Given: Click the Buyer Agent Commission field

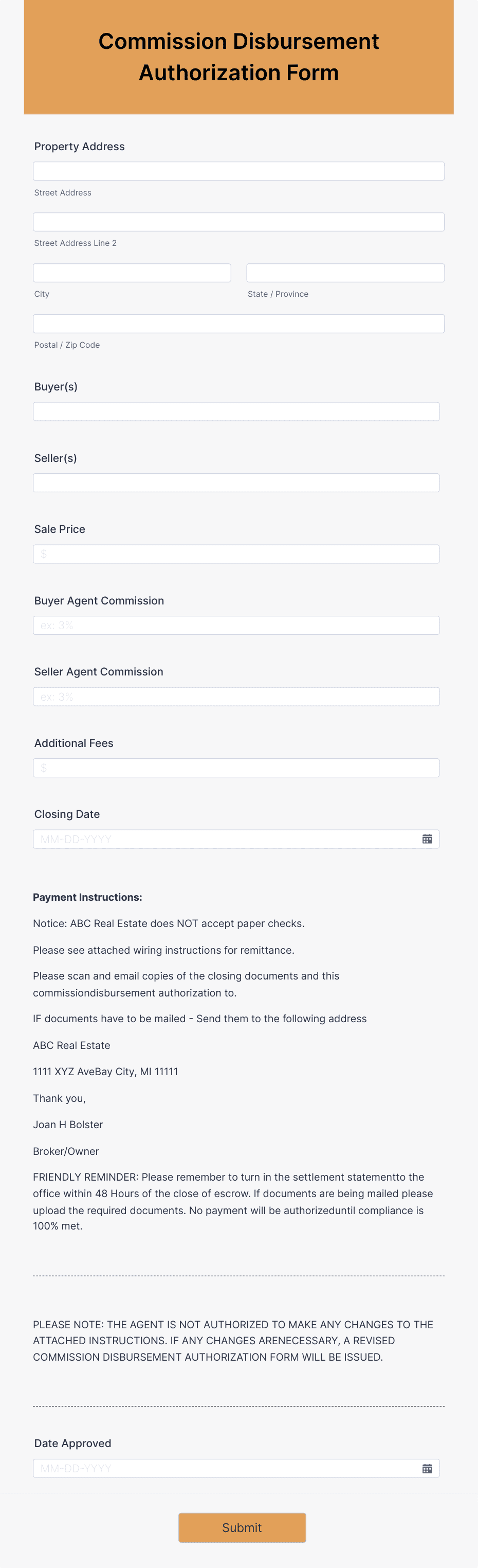Looking at the screenshot, I should pos(236,625).
